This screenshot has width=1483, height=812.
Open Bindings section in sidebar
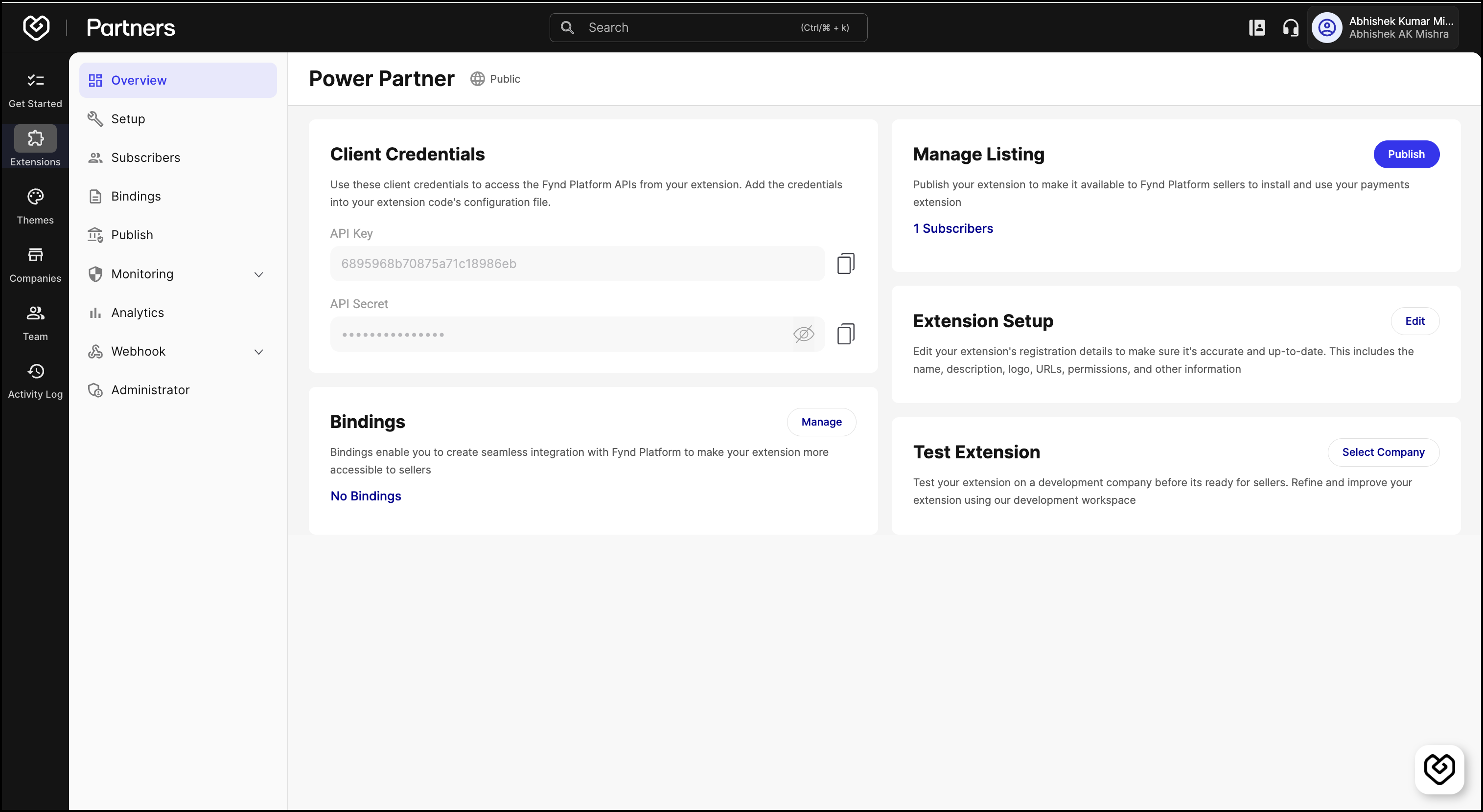[x=178, y=196]
